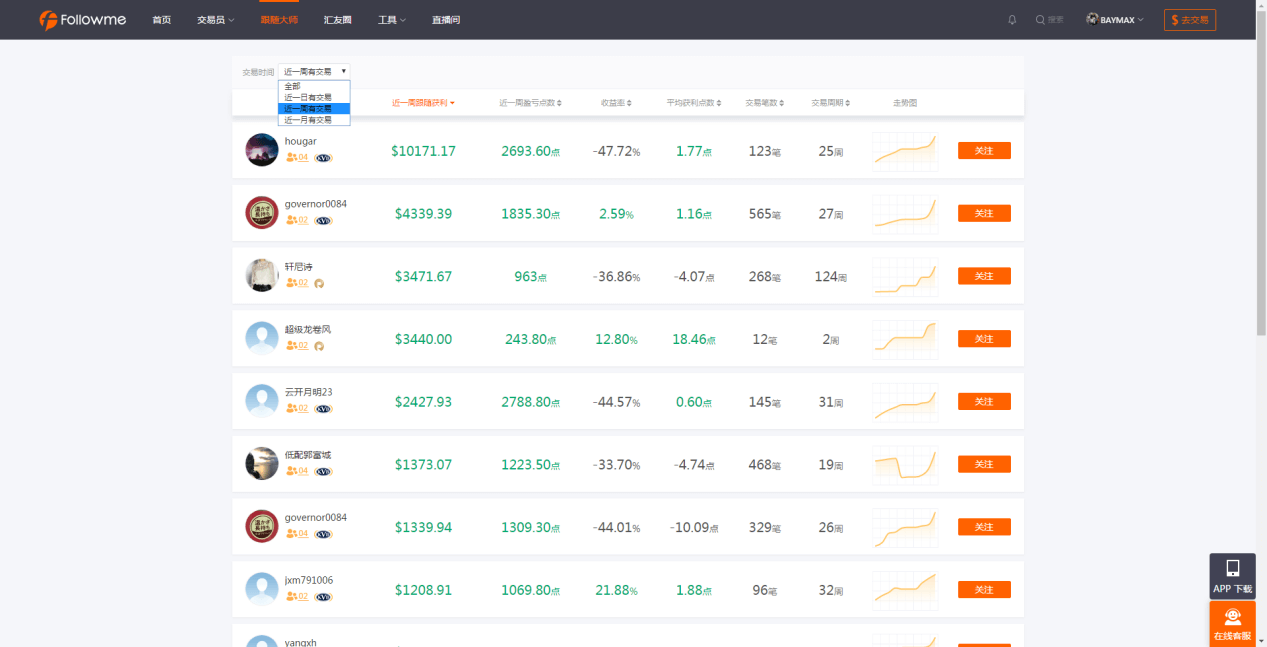Click hougar's profile avatar

coord(262,150)
